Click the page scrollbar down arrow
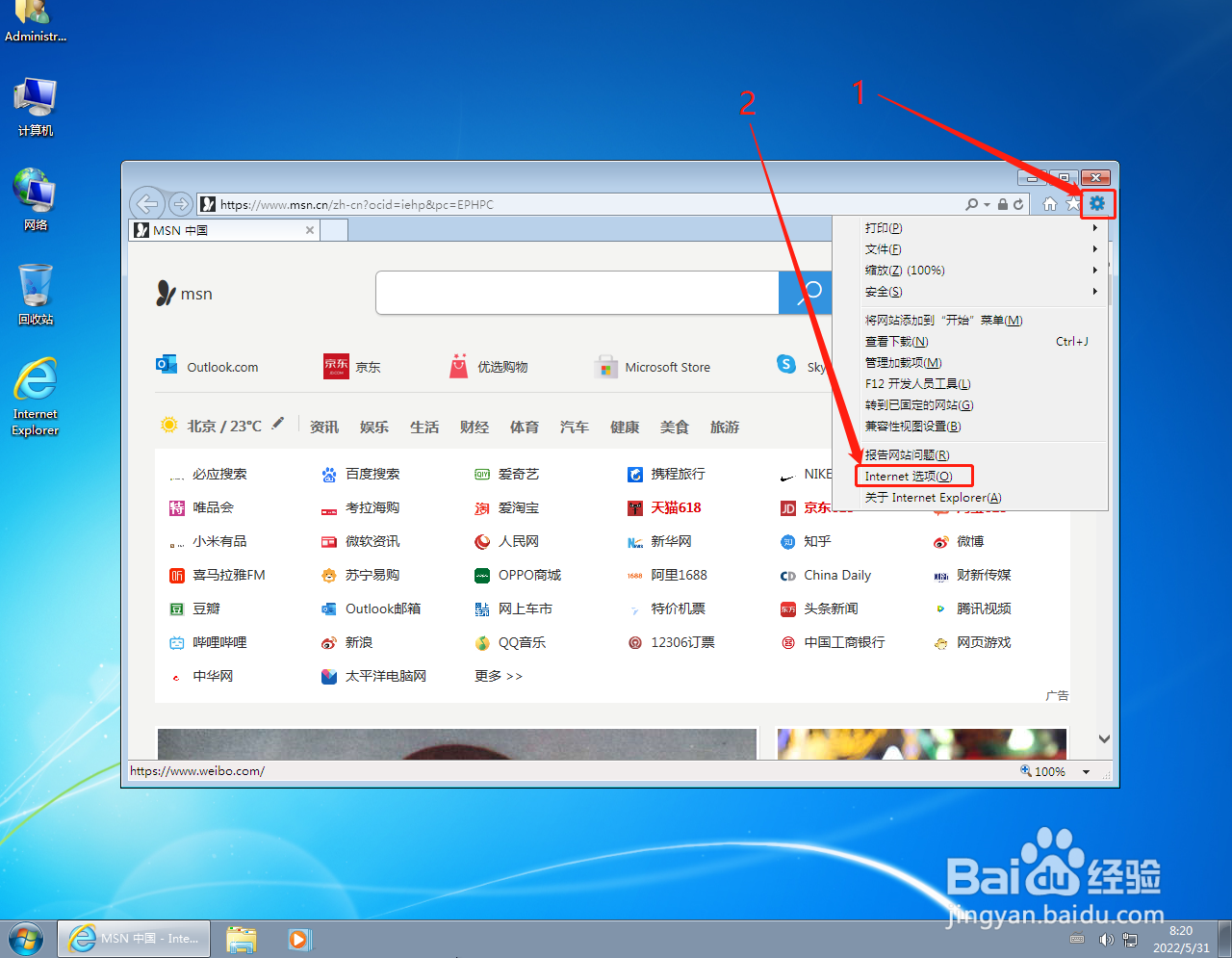The width and height of the screenshot is (1232, 958). [x=1104, y=739]
